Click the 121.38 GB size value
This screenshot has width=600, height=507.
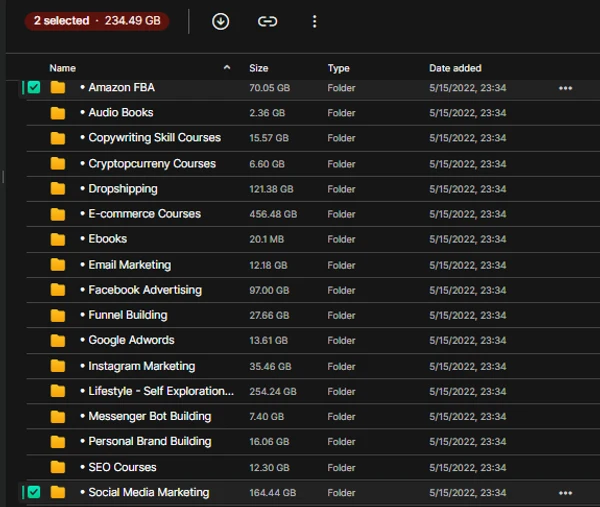[x=271, y=189]
